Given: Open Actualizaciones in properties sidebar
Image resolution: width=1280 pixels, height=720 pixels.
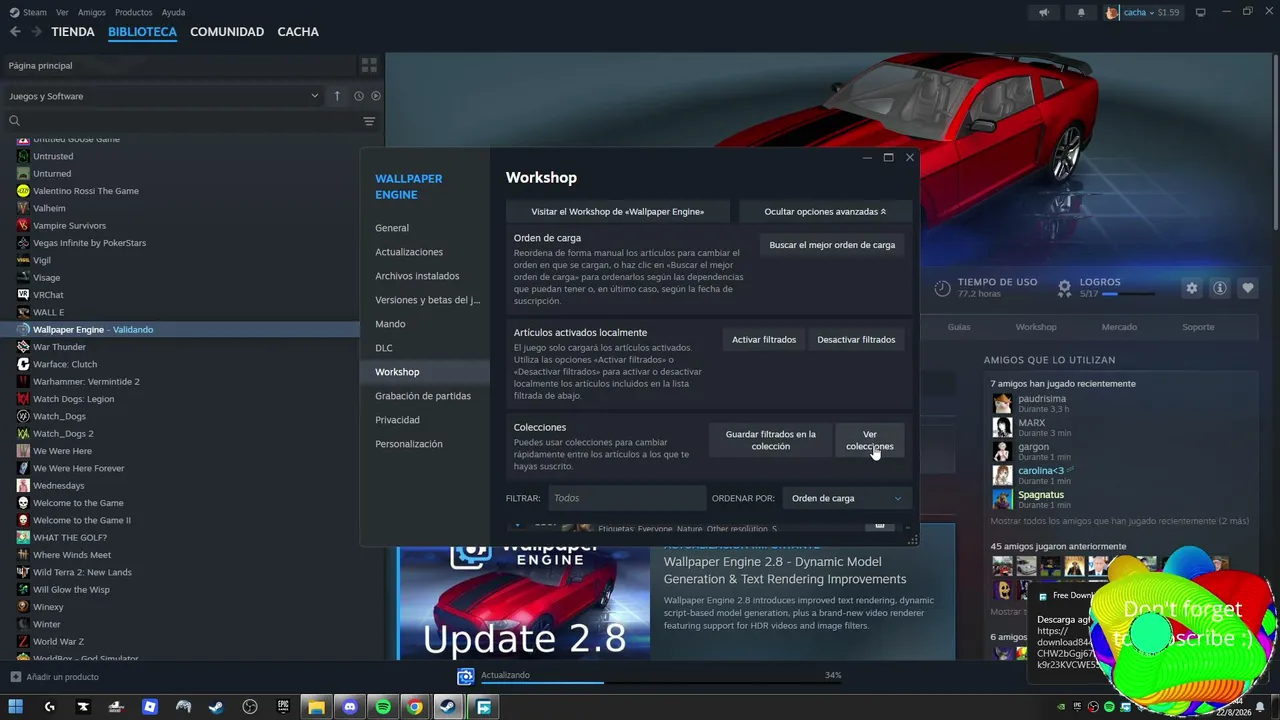Looking at the screenshot, I should click(x=425, y=252).
